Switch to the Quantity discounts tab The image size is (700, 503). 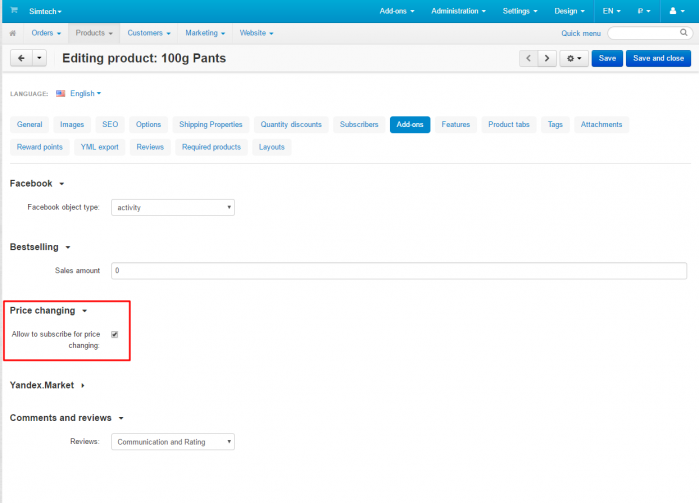pos(291,125)
